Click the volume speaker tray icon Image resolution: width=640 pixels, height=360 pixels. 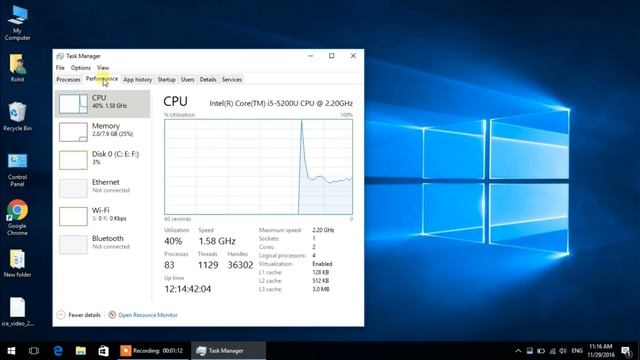[563, 351]
